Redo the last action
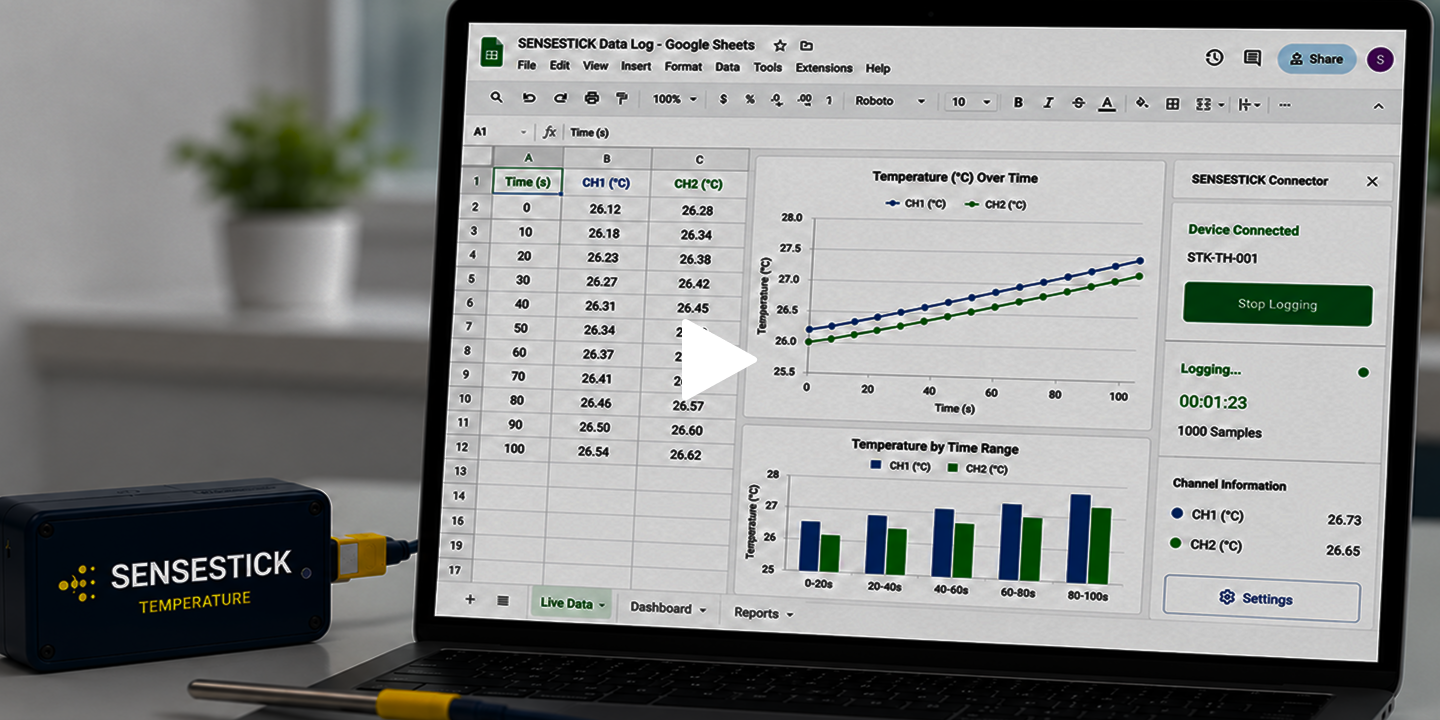 click(560, 98)
